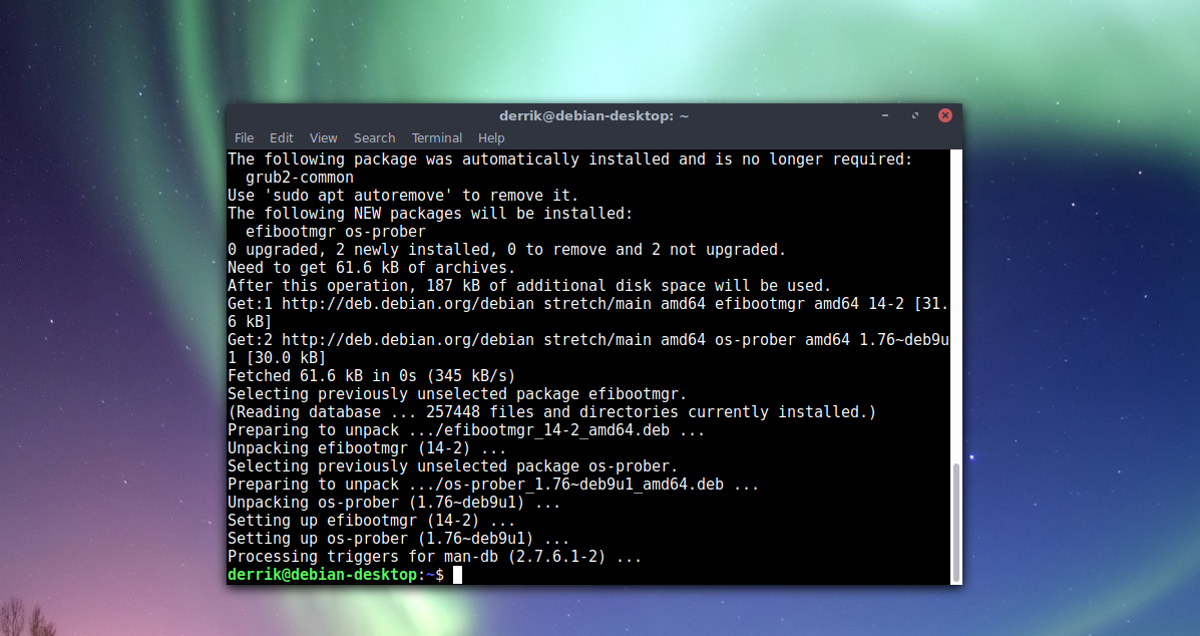
Task: Click the terminal vertical scrollbar thumb
Action: 956,522
